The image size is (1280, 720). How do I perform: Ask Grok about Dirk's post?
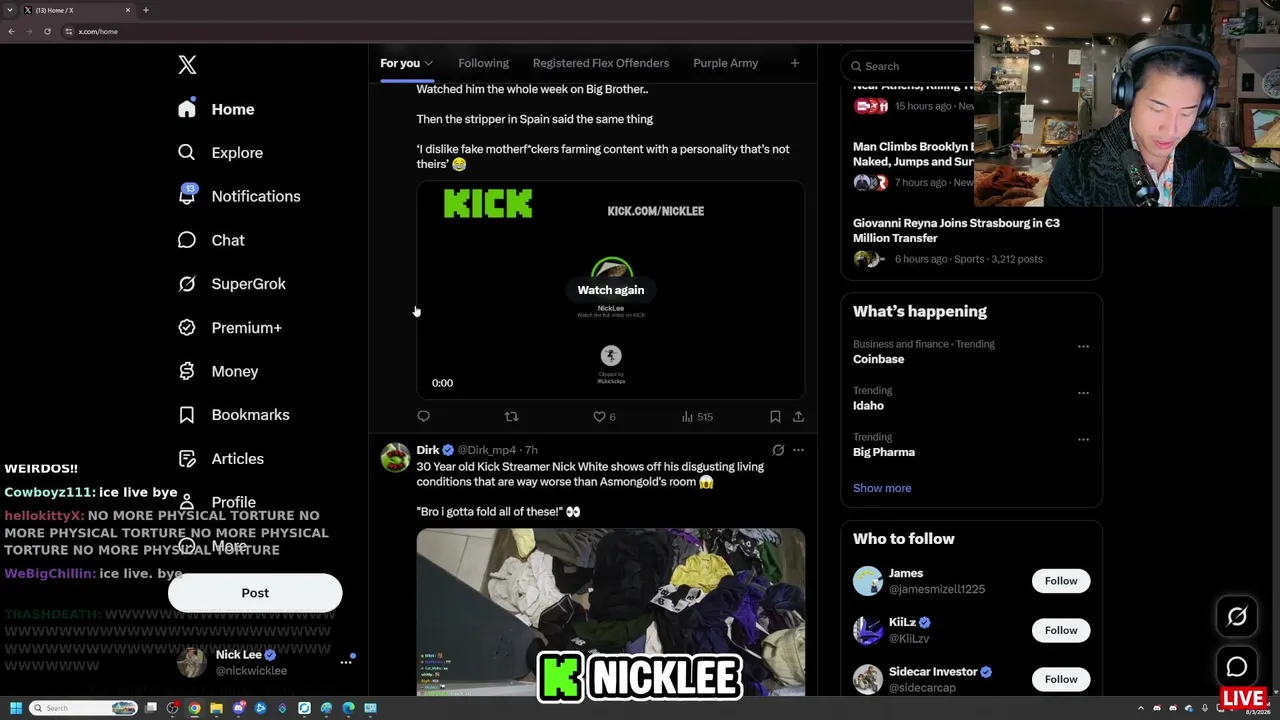778,450
